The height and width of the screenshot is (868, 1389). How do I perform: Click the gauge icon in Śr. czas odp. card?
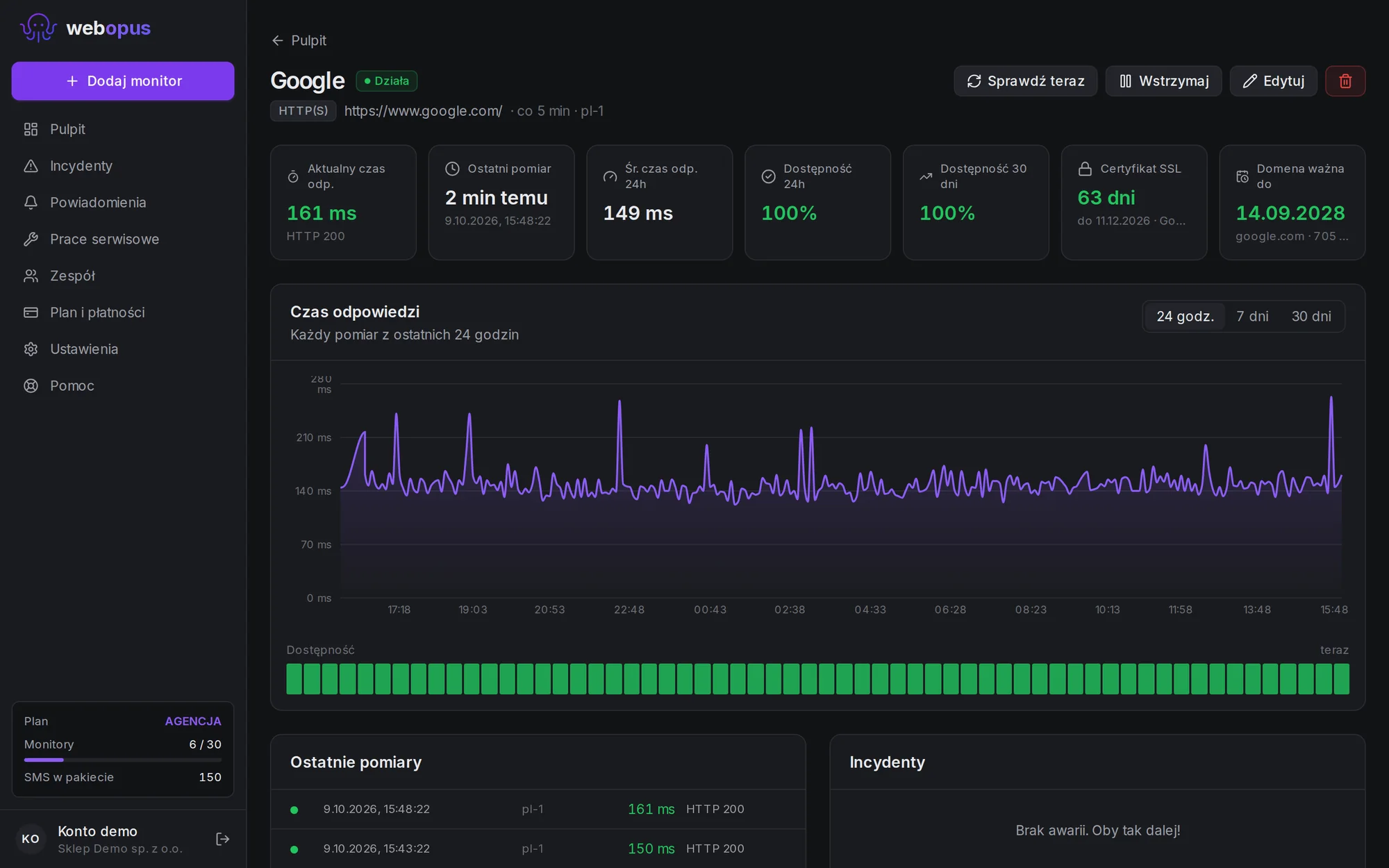point(610,176)
